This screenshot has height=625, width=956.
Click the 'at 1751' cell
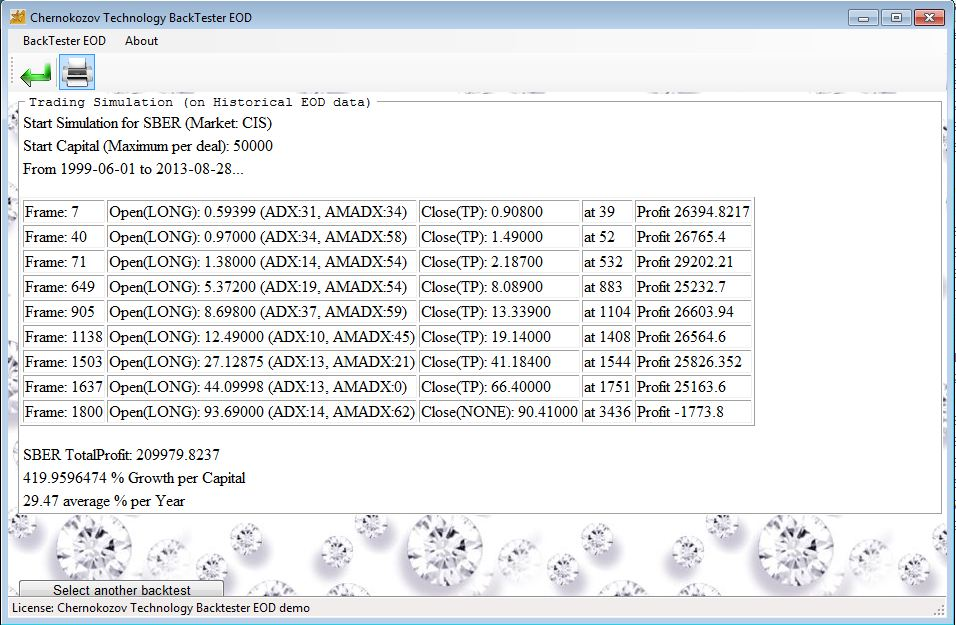coord(607,387)
